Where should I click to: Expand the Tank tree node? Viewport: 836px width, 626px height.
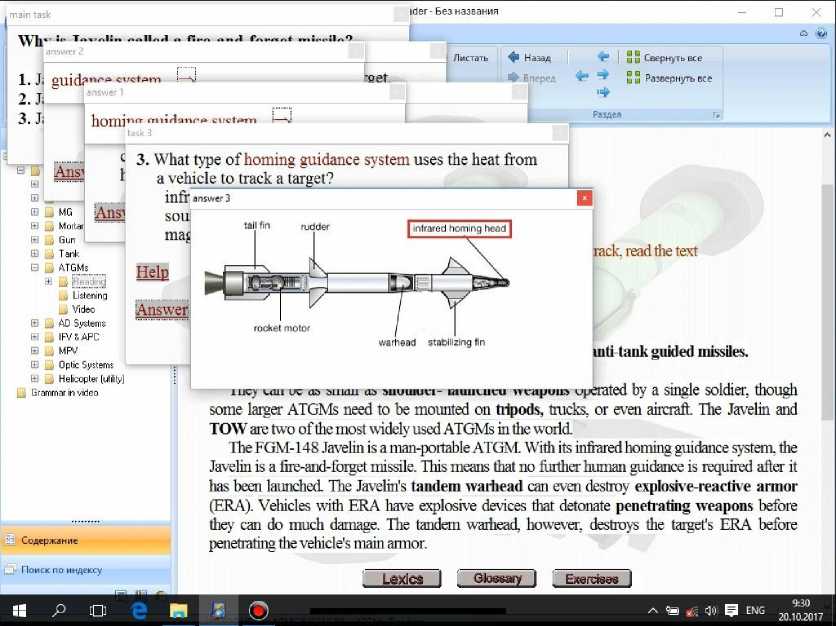[x=35, y=253]
